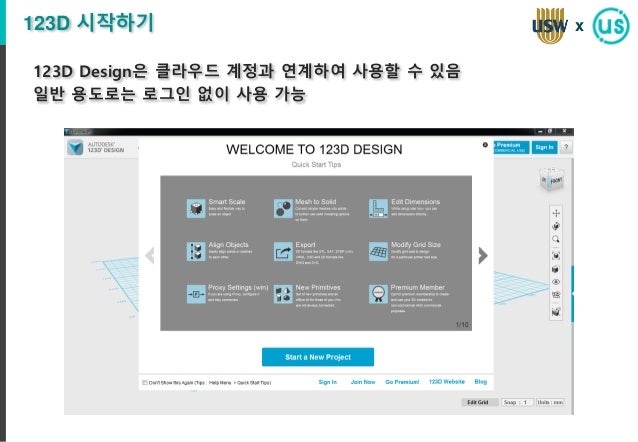
Task: Go to previous quick start tips page
Action: (x=150, y=256)
